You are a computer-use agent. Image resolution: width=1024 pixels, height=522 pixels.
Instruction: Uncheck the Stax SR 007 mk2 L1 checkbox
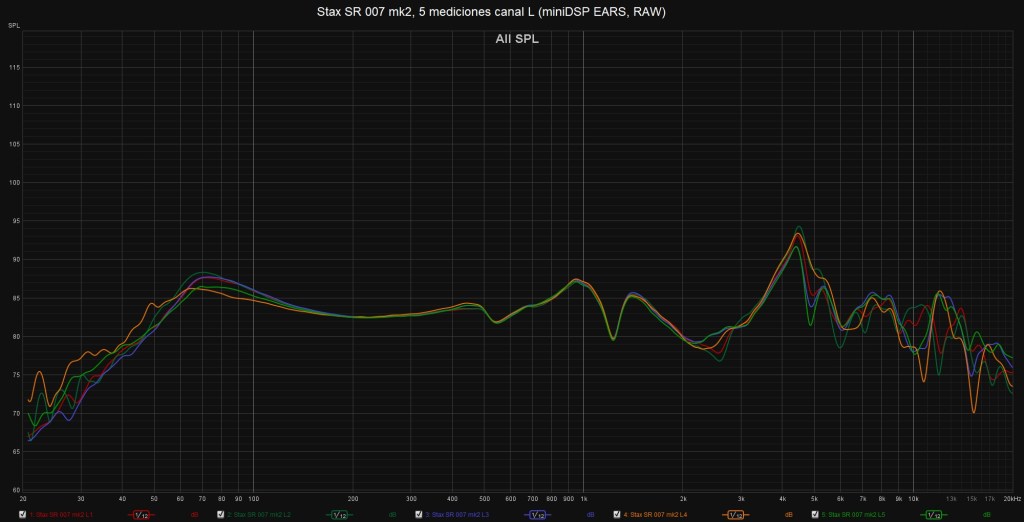pos(22,515)
